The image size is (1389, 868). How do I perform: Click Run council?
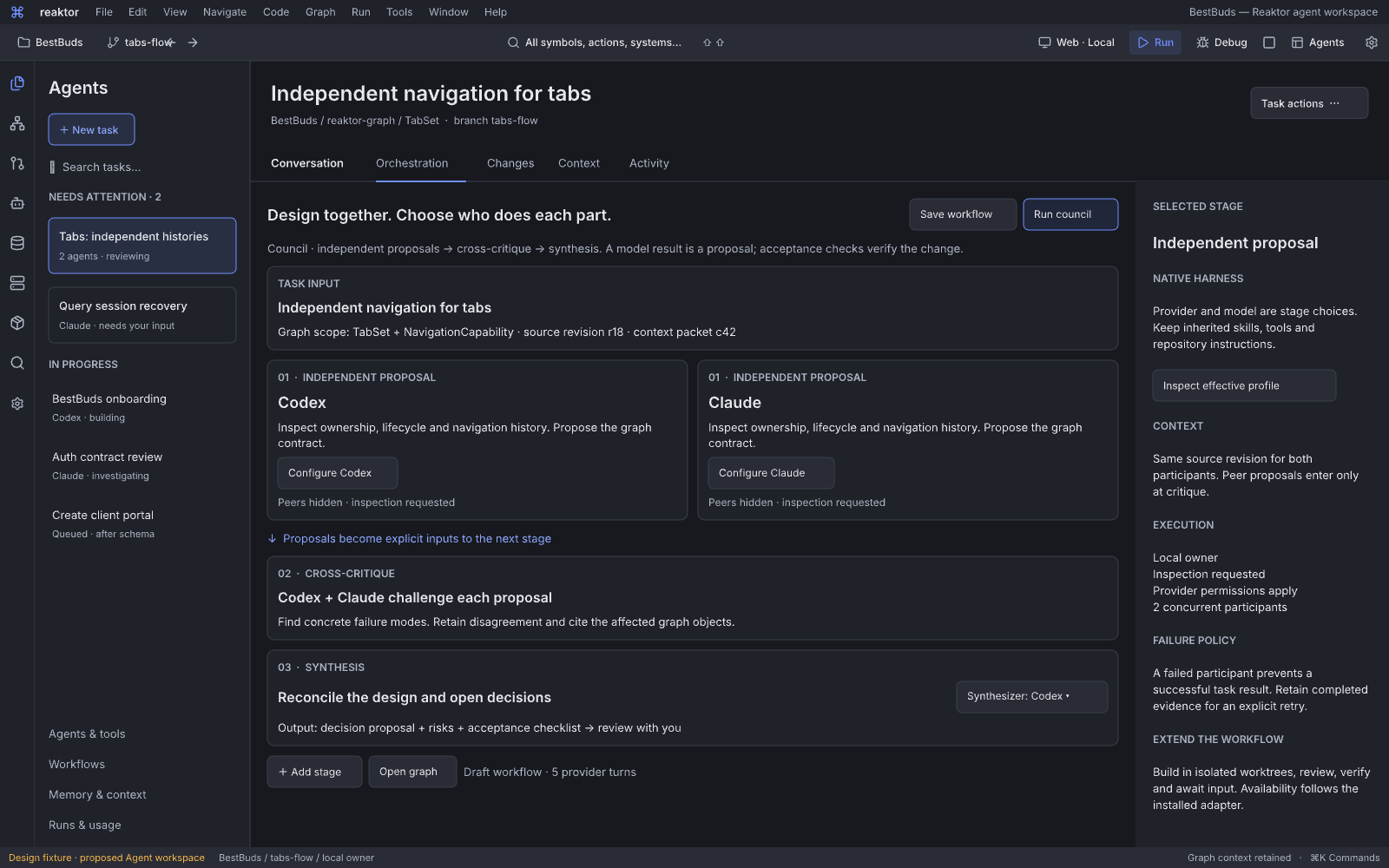(1070, 214)
